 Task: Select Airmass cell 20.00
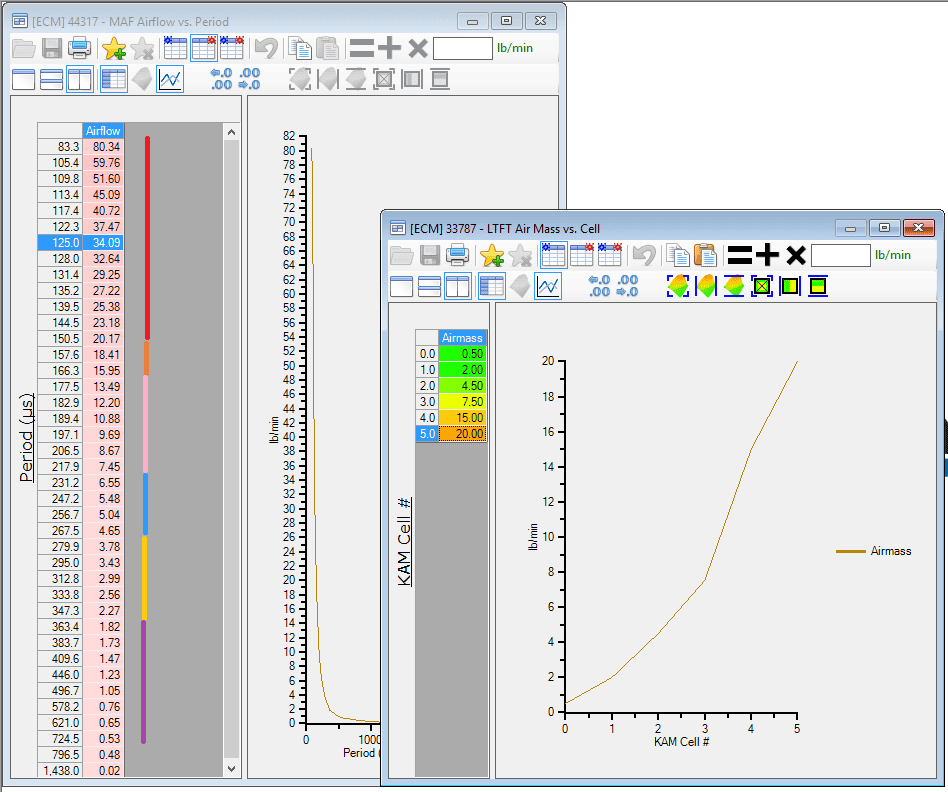tap(463, 433)
